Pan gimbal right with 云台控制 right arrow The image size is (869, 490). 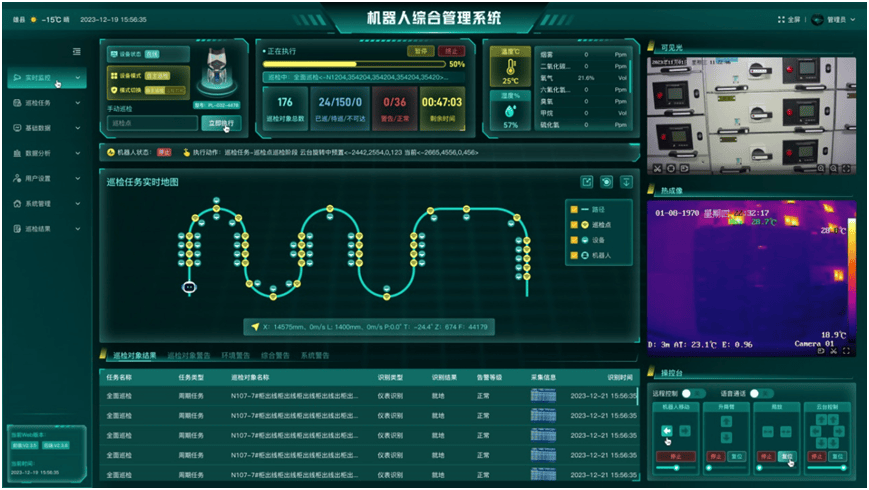click(839, 431)
